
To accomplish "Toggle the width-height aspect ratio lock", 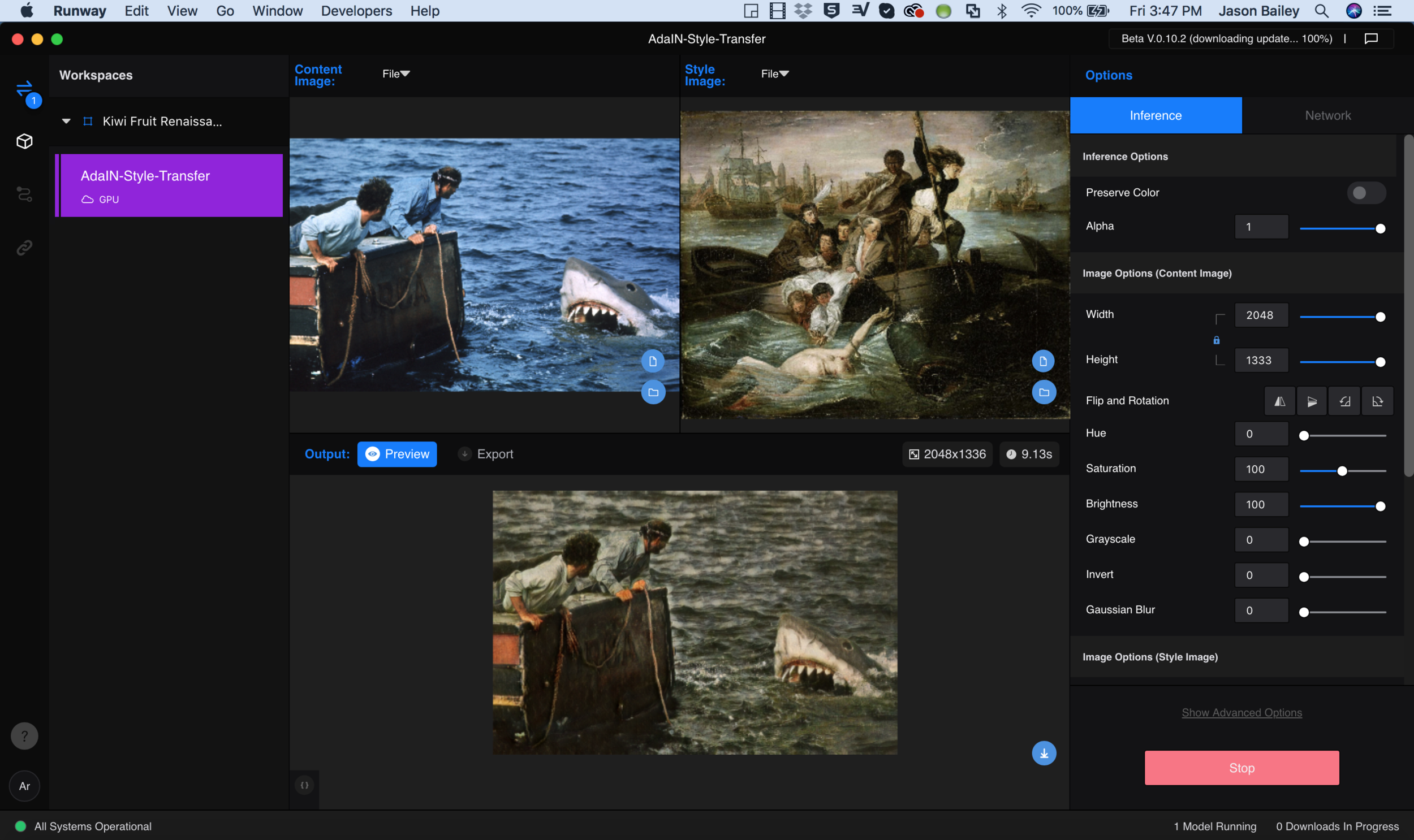I will 1217,340.
